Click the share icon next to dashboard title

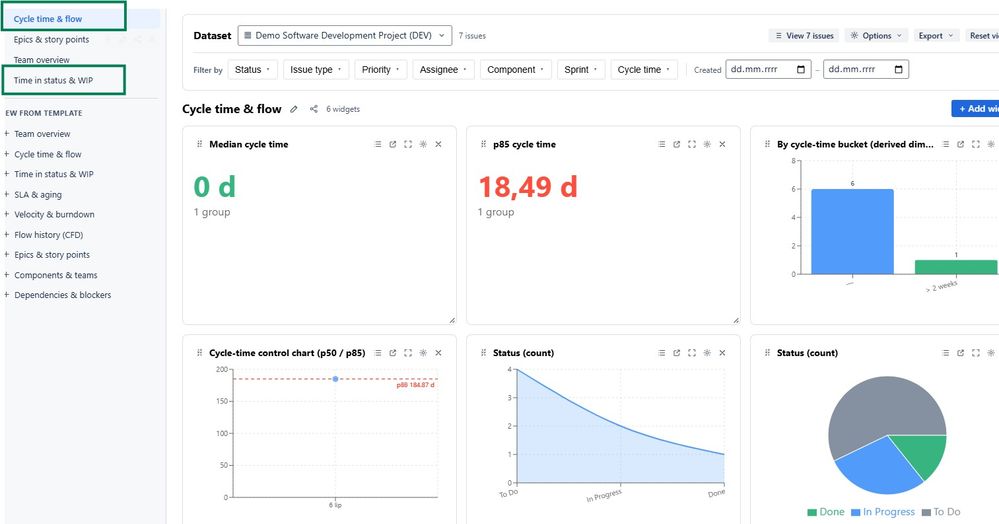click(313, 109)
